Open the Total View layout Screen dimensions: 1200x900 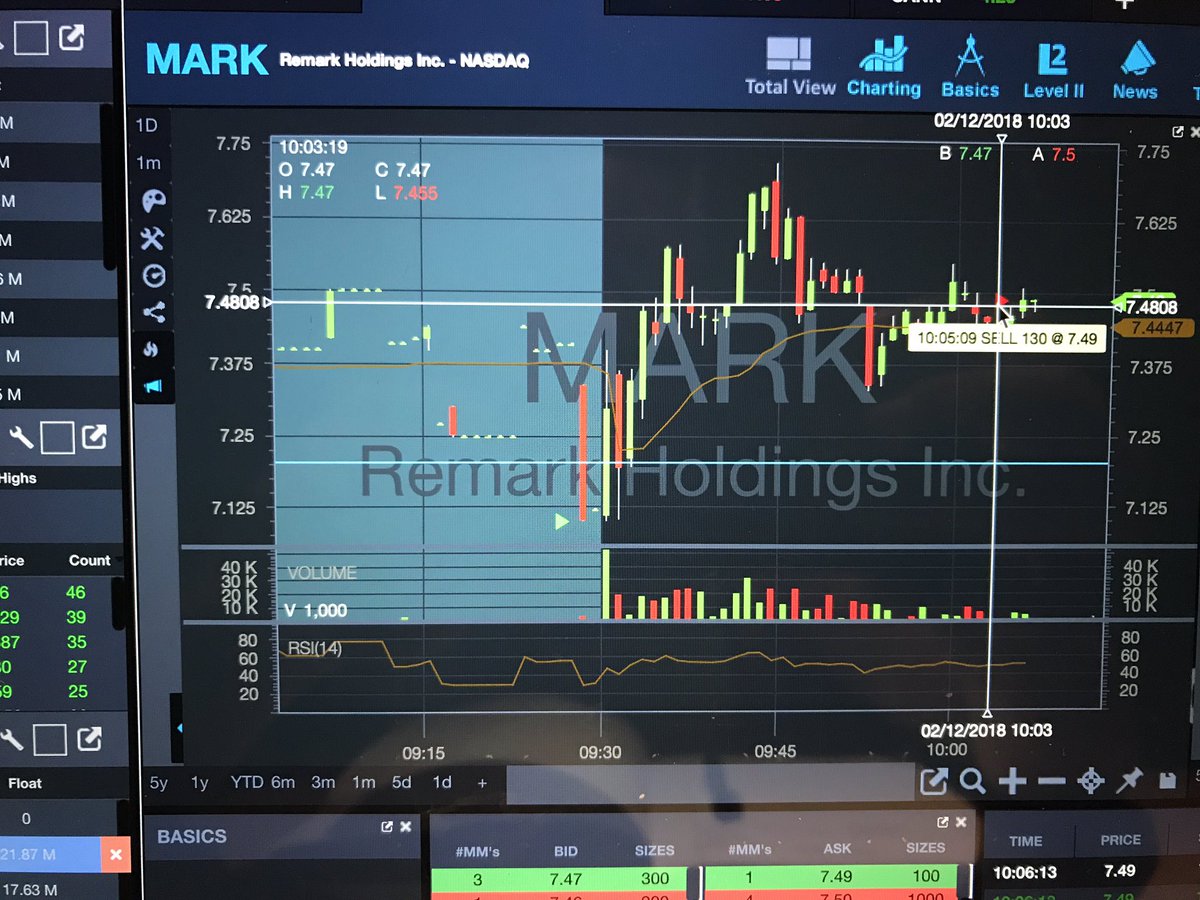click(790, 68)
